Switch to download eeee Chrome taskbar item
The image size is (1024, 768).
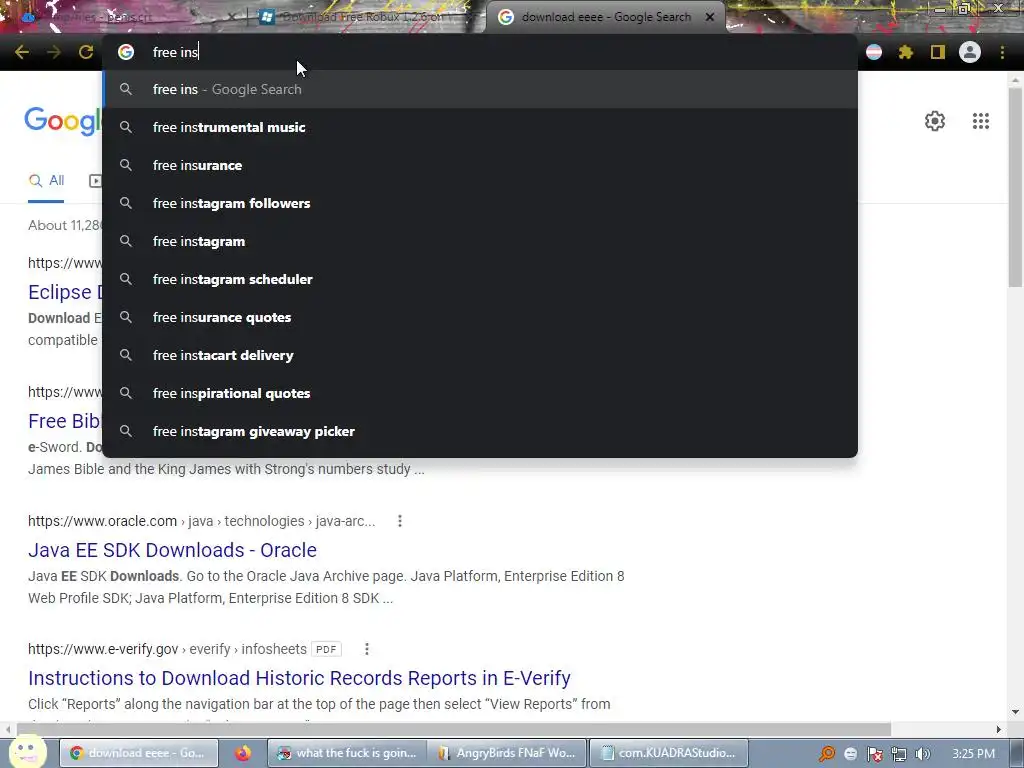139,753
